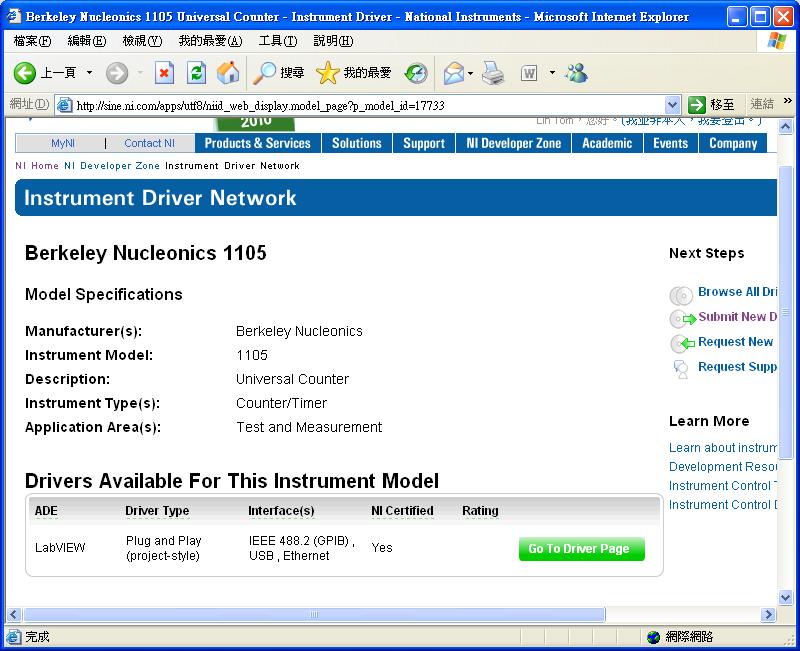Screen dimensions: 800x651
Task: Select the Events tab
Action: (x=670, y=143)
